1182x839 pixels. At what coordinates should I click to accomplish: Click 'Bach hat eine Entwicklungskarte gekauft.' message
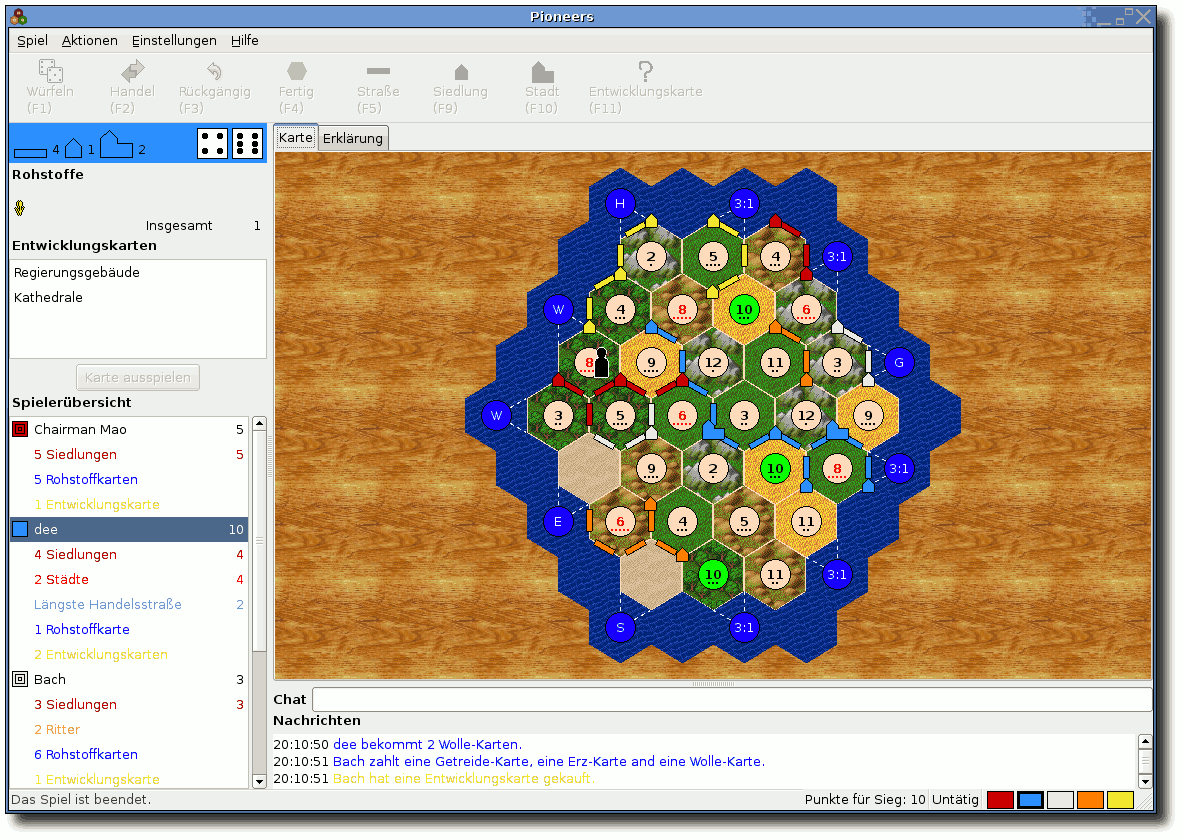click(x=464, y=779)
